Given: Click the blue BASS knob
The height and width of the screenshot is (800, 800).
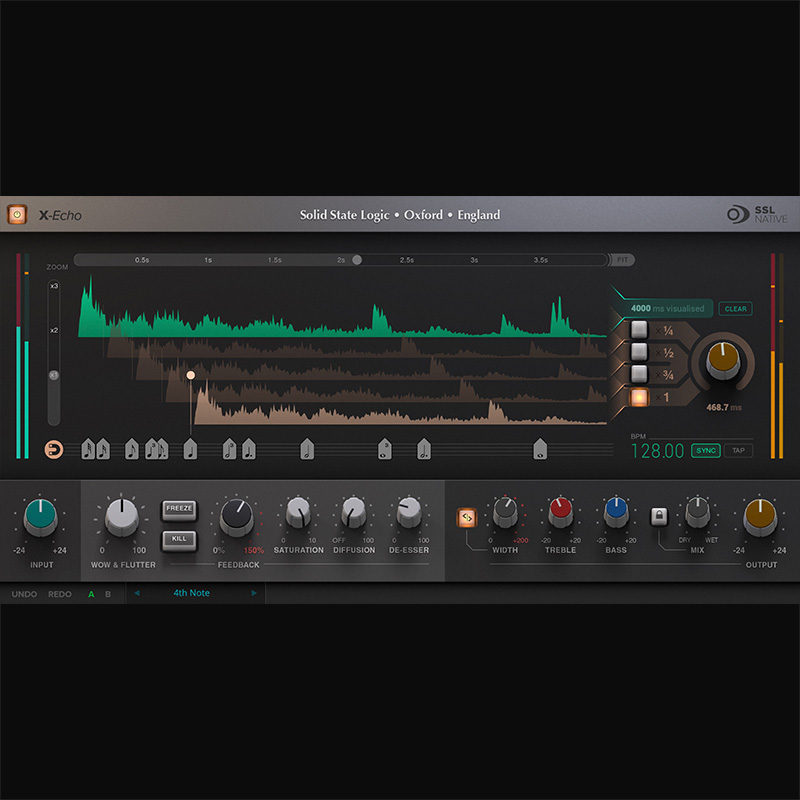Looking at the screenshot, I should point(616,513).
